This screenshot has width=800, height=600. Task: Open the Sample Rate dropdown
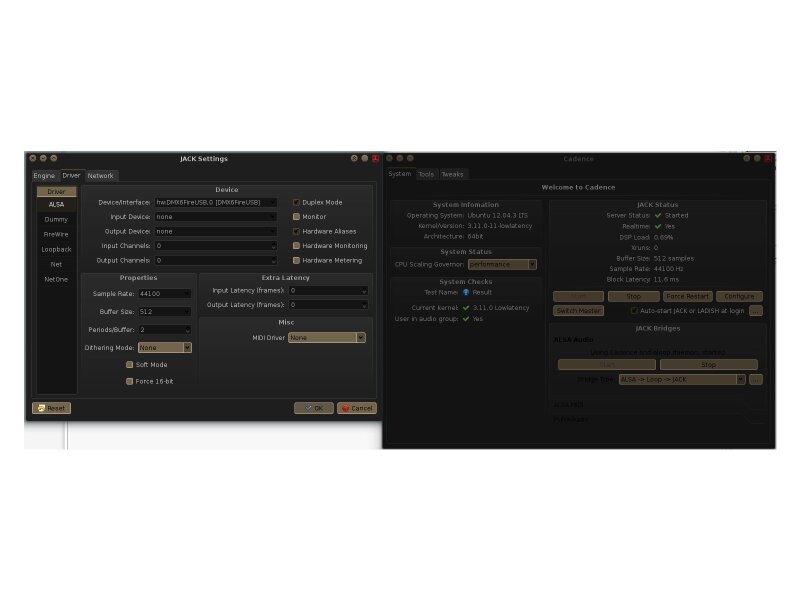[165, 294]
